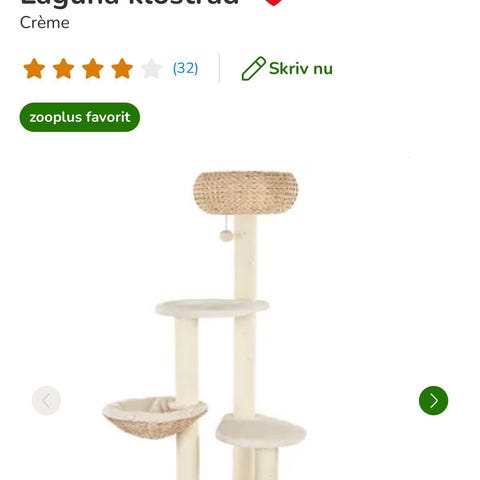Click the round middle platform of cat tree
The width and height of the screenshot is (480, 480).
click(x=212, y=308)
